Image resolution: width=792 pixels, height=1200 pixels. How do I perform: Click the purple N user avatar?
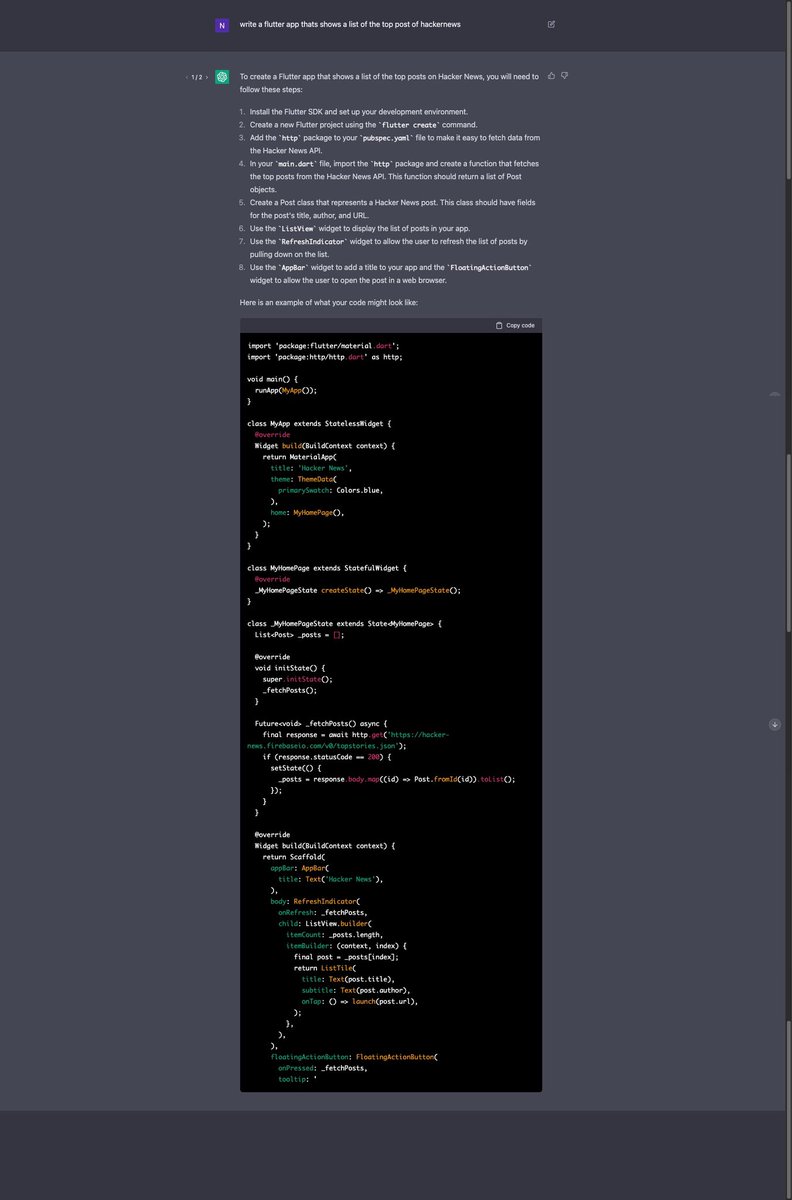[x=222, y=25]
